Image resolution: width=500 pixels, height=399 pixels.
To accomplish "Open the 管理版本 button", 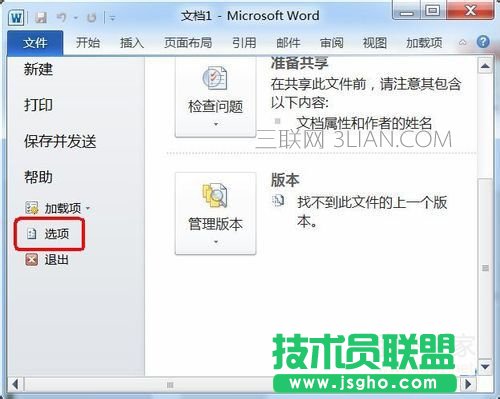I will (x=216, y=214).
